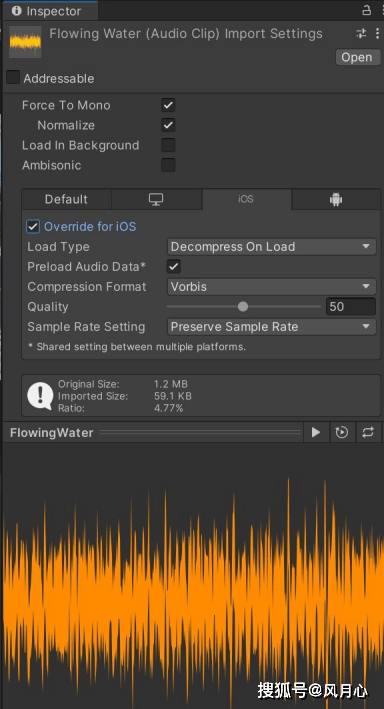Click the Imported Size value 59.1 KB

[173, 396]
